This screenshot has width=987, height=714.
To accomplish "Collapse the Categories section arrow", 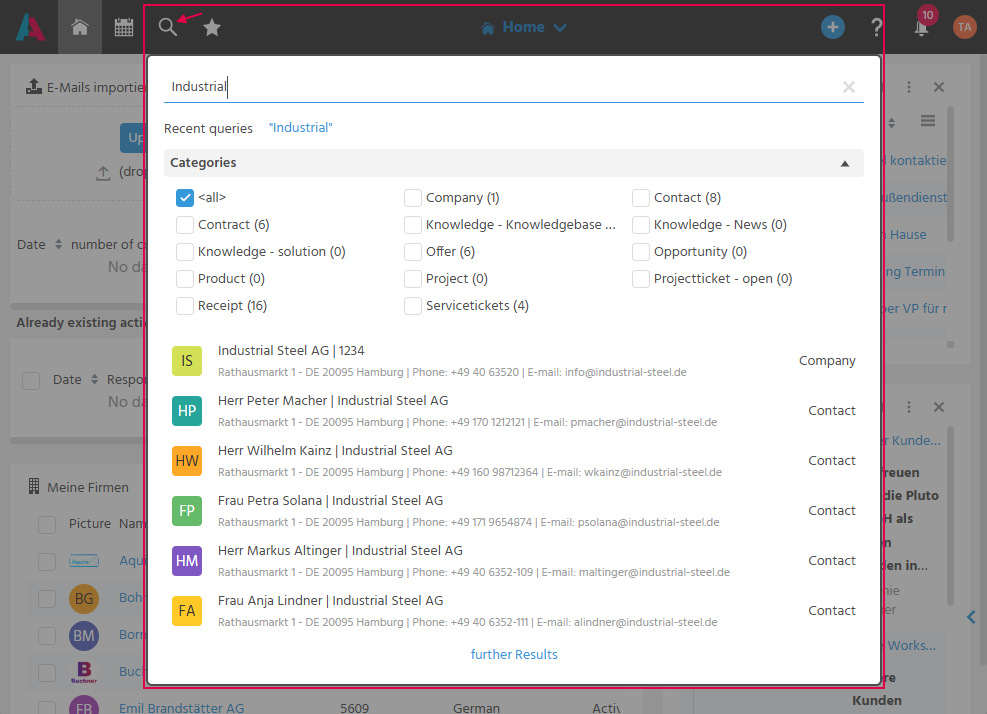I will [845, 164].
